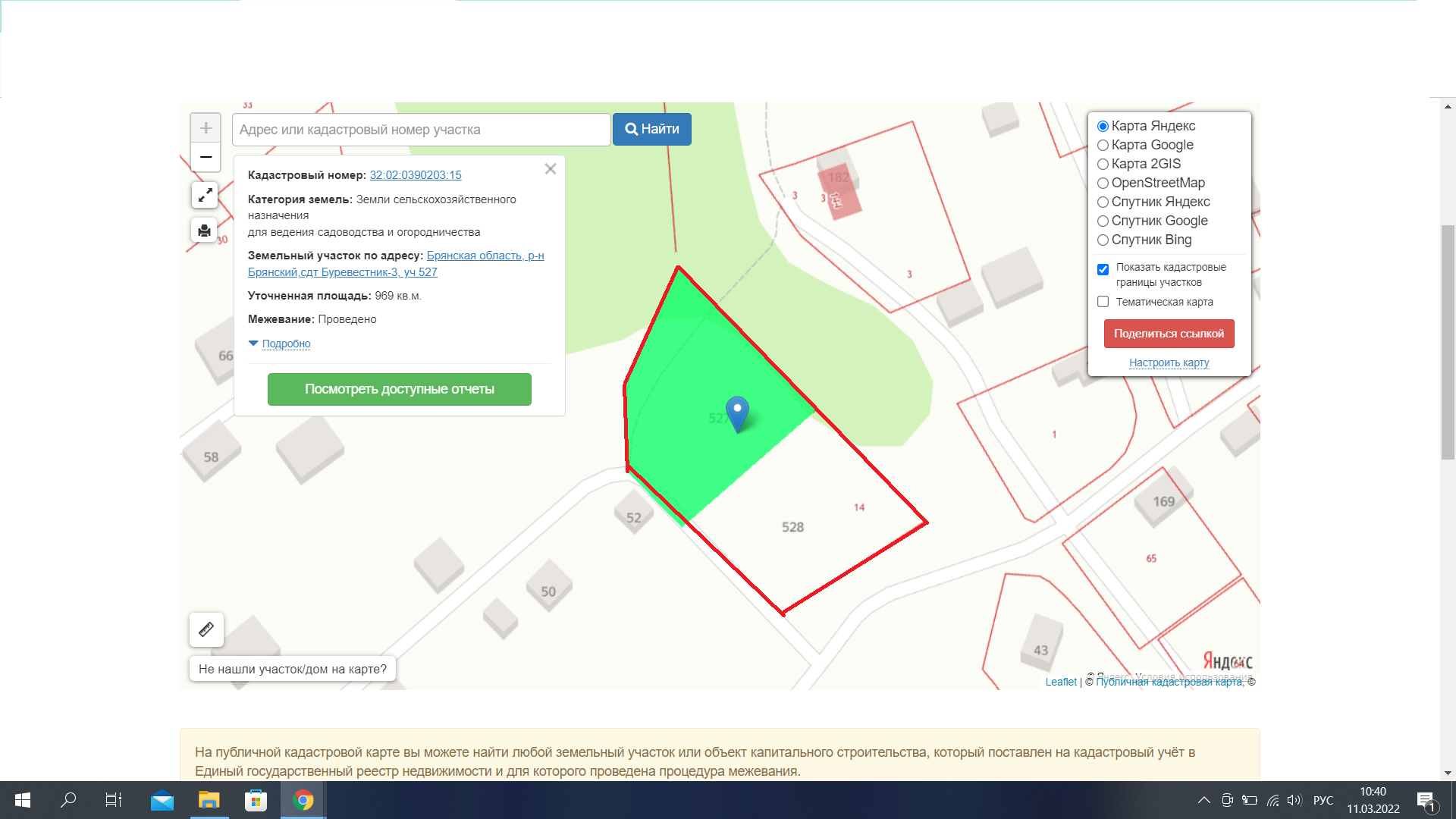This screenshot has width=1456, height=819.
Task: Print the map with printer icon
Action: coord(205,231)
